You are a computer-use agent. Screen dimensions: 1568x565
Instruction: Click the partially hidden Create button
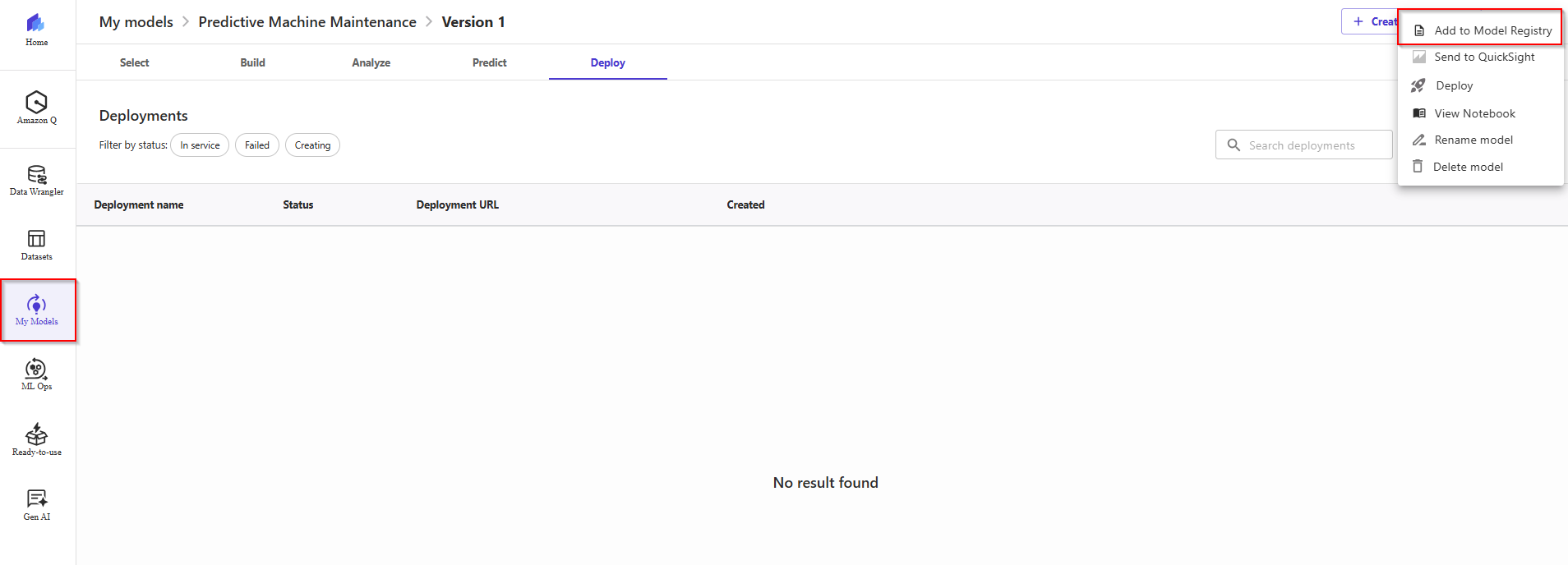1370,21
